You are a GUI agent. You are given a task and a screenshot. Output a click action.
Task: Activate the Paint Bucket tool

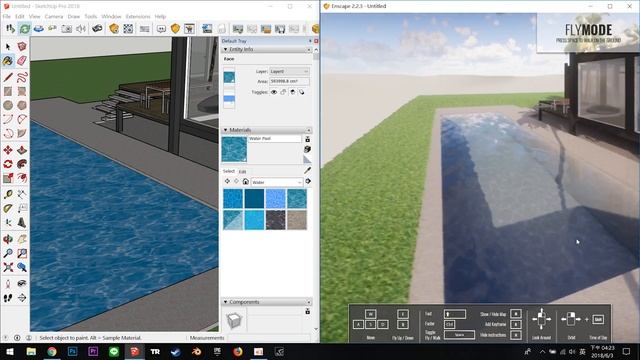coord(8,61)
